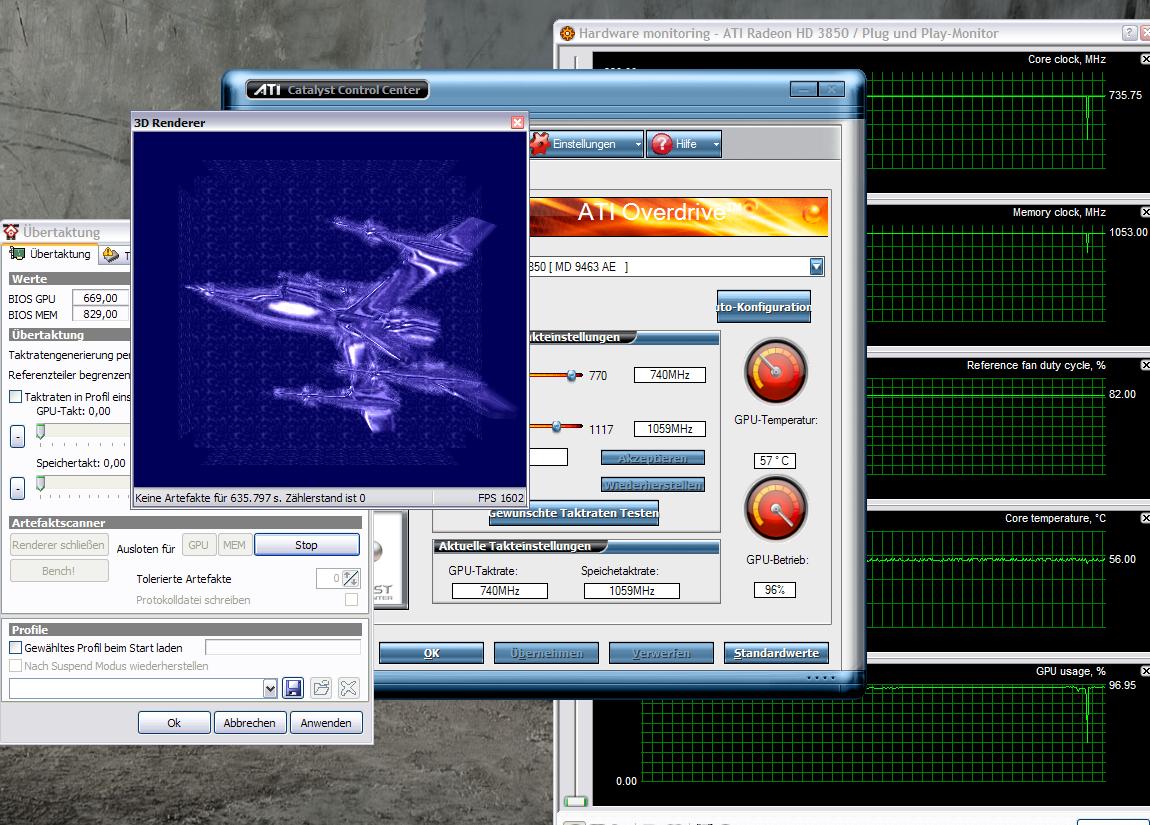
Task: Click the 1059MHz box beside the 1117 slider
Action: tap(670, 429)
